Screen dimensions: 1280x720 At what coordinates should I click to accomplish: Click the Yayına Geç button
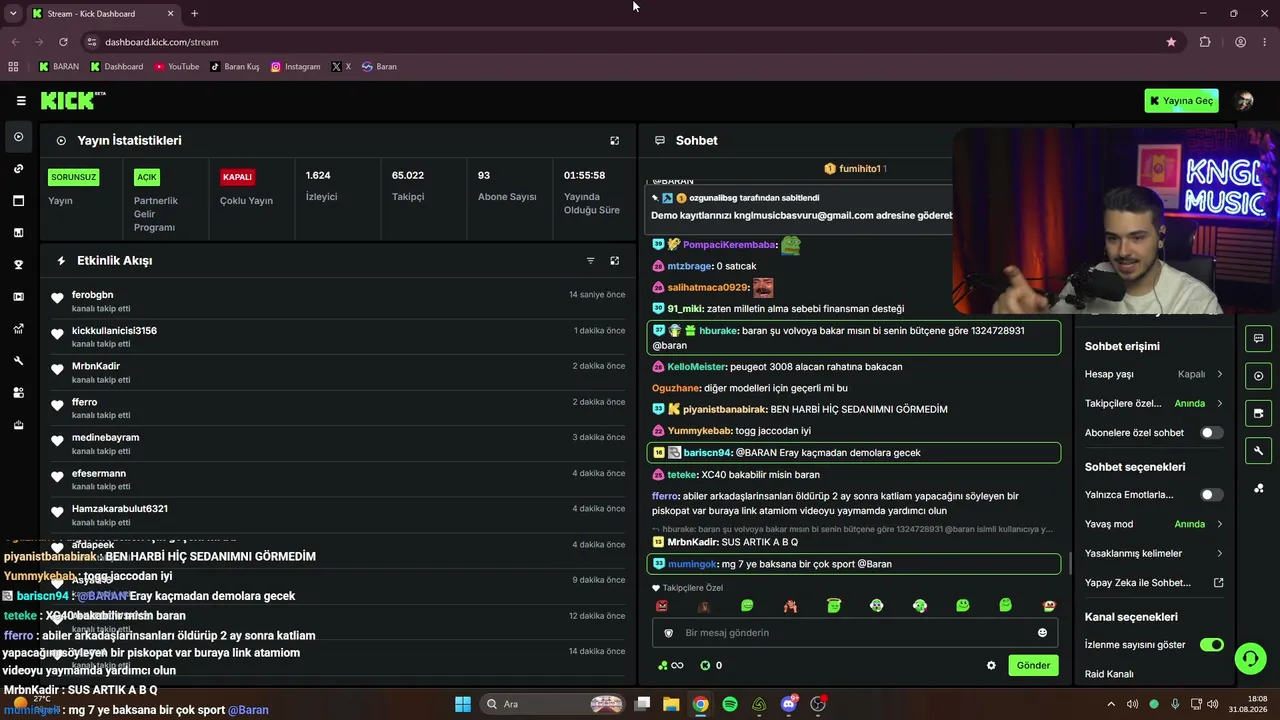pos(1182,101)
